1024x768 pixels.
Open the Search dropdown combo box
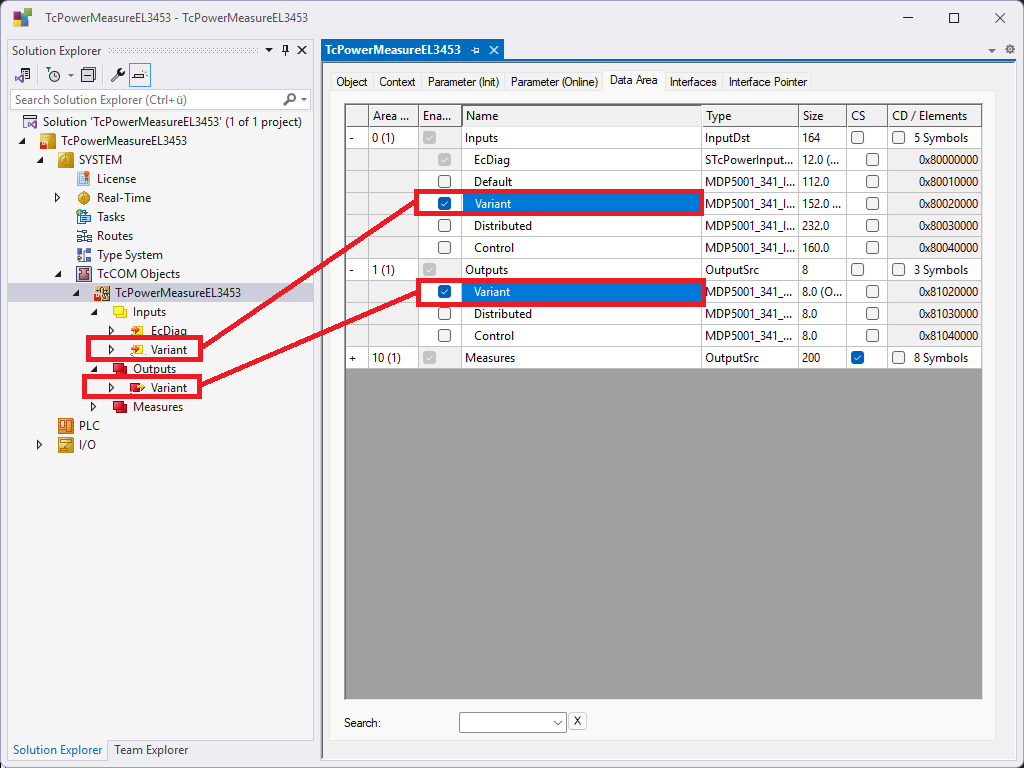tap(558, 722)
